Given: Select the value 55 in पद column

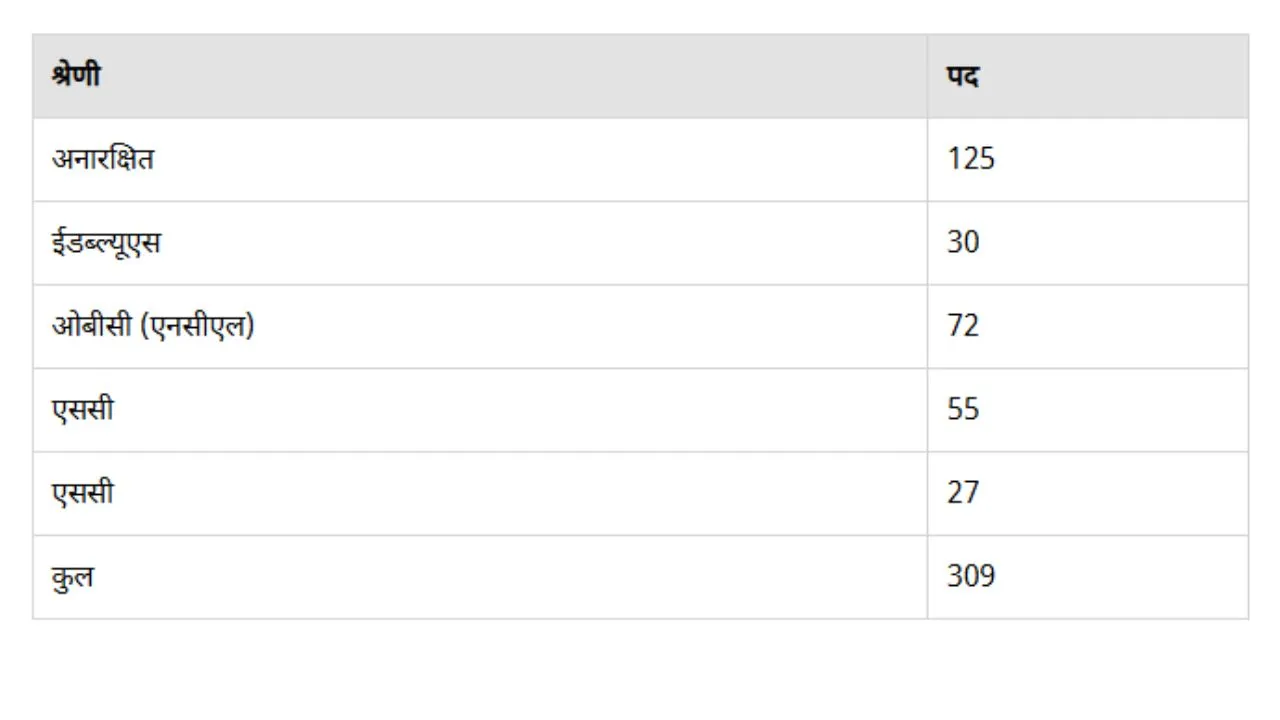Looking at the screenshot, I should tap(963, 410).
